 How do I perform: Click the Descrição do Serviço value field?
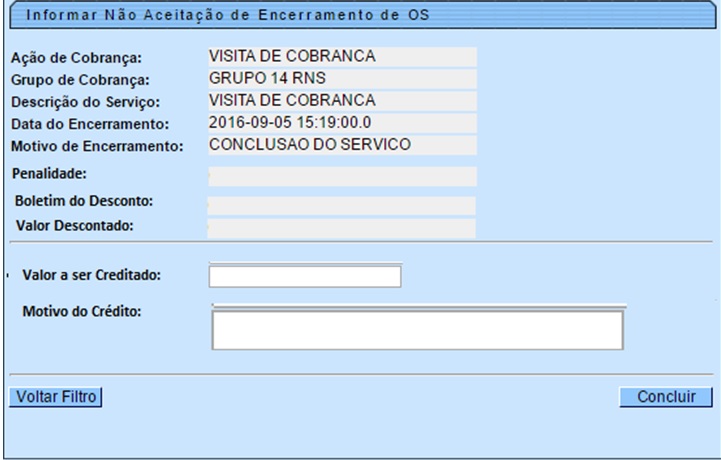341,101
